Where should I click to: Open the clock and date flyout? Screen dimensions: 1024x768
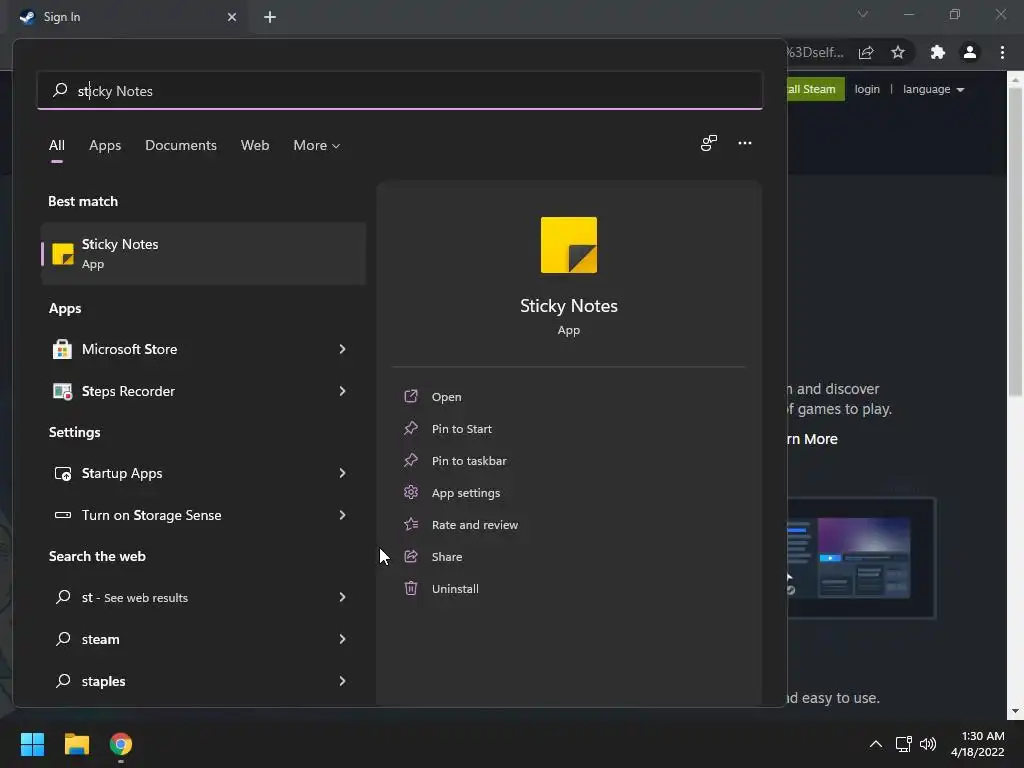(978, 744)
